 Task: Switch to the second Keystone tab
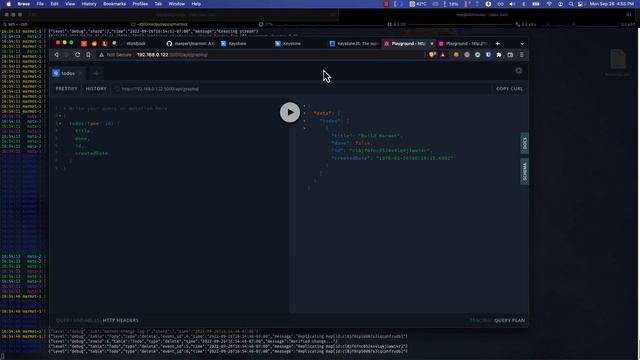coord(299,44)
